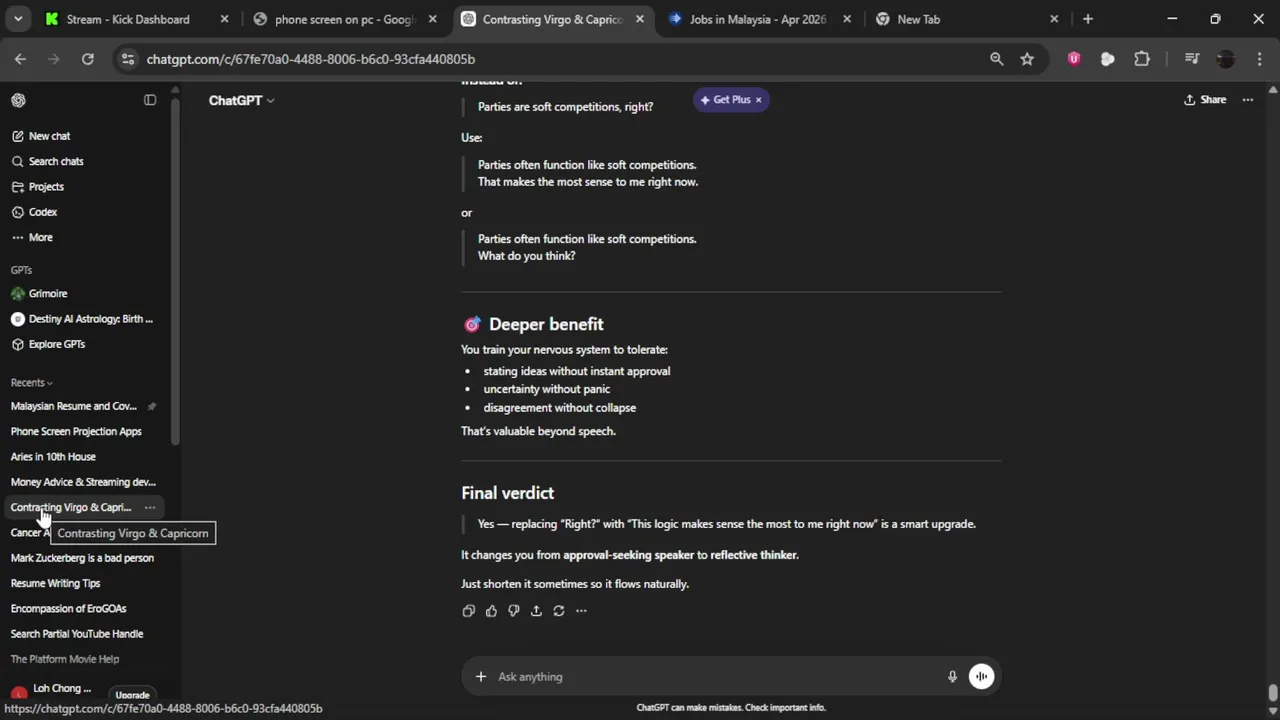The width and height of the screenshot is (1280, 720).
Task: Click the Get Plus button
Action: point(725,100)
